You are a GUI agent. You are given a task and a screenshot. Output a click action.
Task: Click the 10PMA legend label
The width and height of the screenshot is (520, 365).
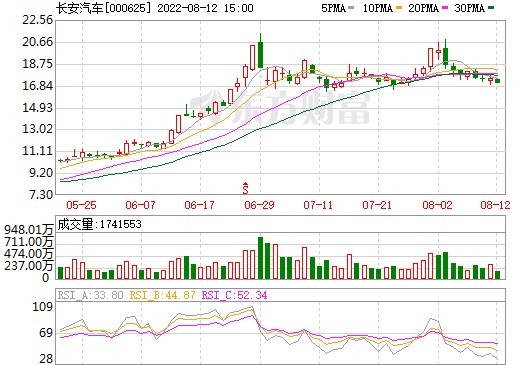click(x=378, y=8)
